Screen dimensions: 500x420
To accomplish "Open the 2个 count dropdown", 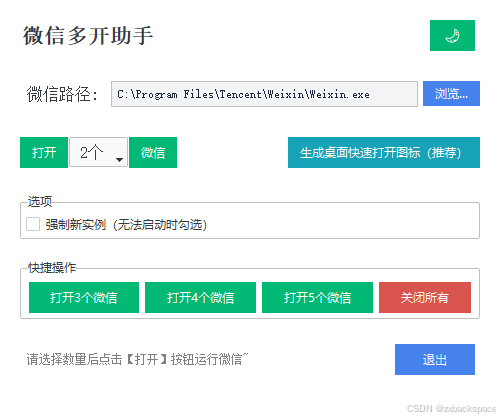I will (x=98, y=152).
